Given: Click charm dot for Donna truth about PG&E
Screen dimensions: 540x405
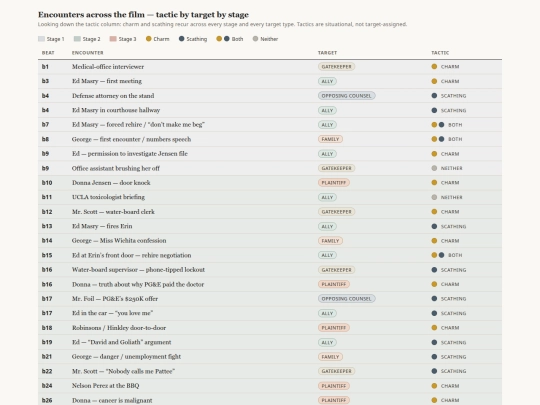Looking at the screenshot, I should (x=434, y=284).
